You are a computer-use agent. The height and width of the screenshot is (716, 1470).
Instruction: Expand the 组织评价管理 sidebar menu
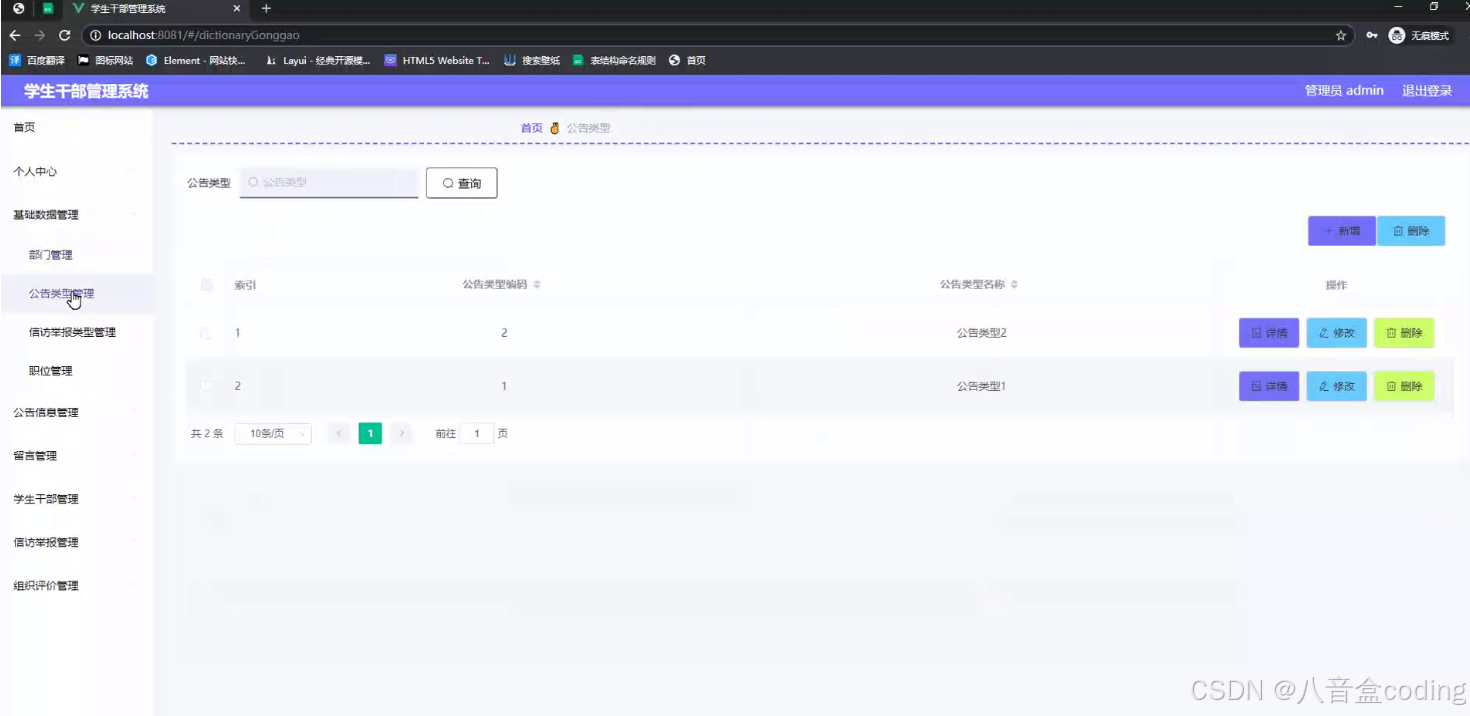point(76,585)
